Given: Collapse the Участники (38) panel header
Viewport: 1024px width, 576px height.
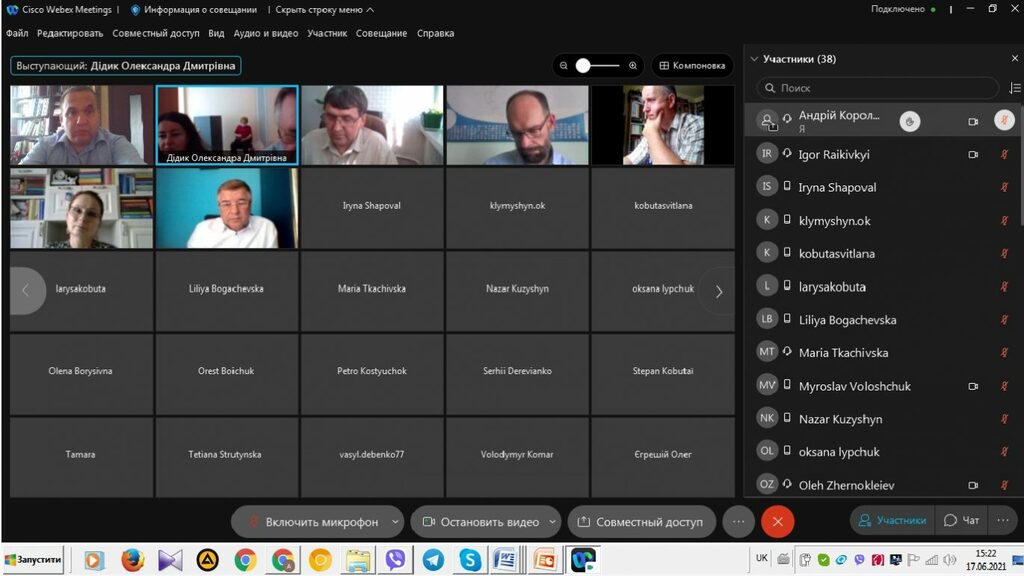Looking at the screenshot, I should (x=754, y=59).
